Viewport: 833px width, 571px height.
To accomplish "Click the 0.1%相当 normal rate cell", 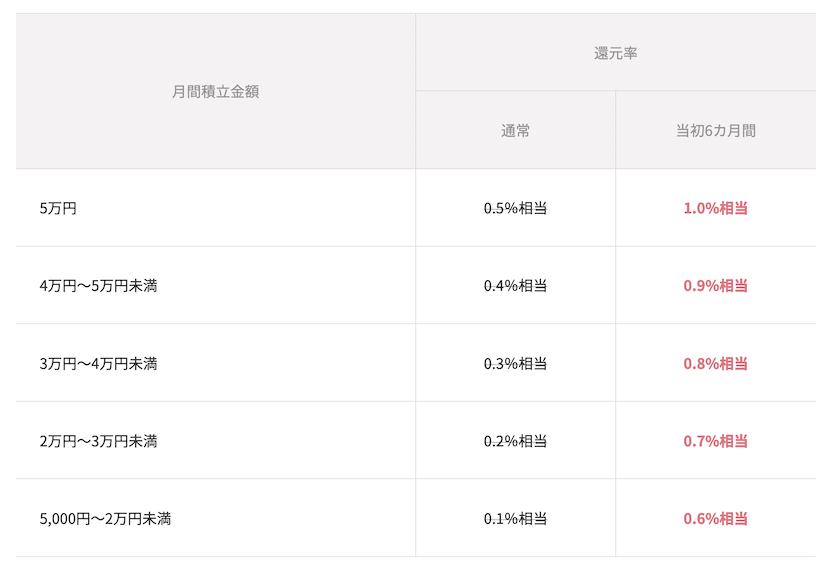I will (515, 519).
